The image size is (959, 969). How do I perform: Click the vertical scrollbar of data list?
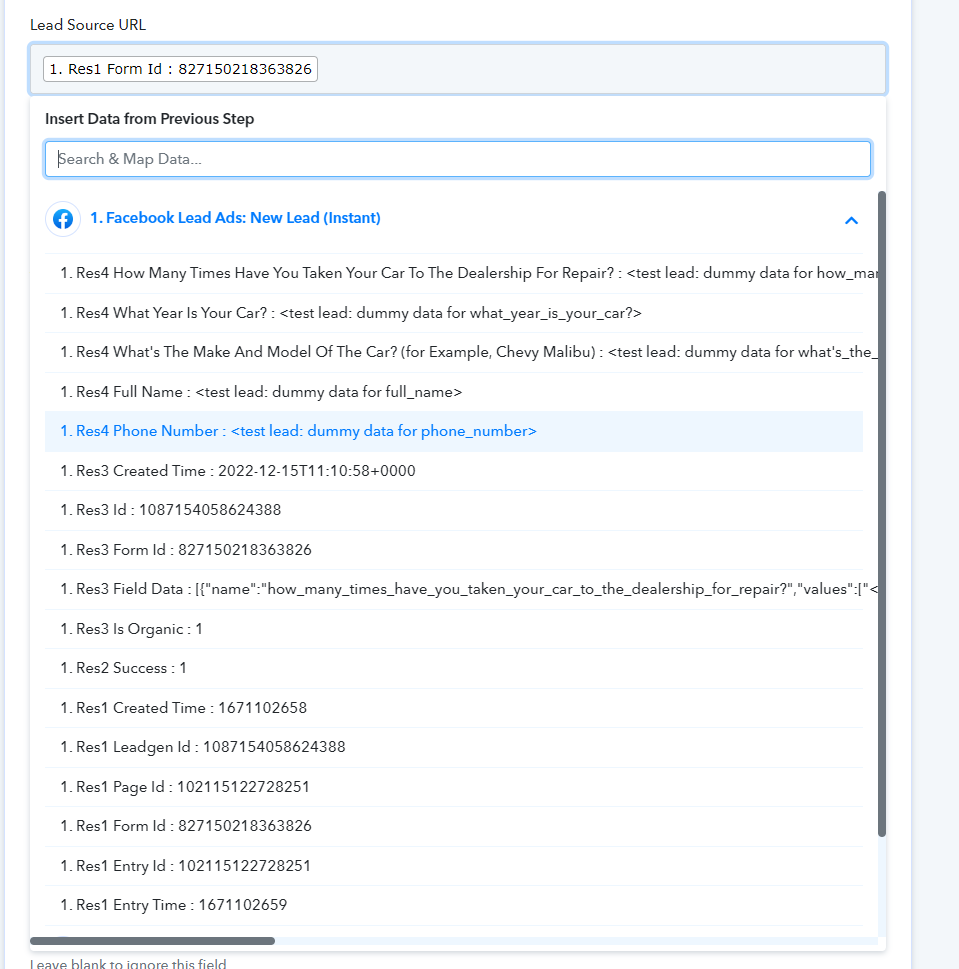point(882,514)
